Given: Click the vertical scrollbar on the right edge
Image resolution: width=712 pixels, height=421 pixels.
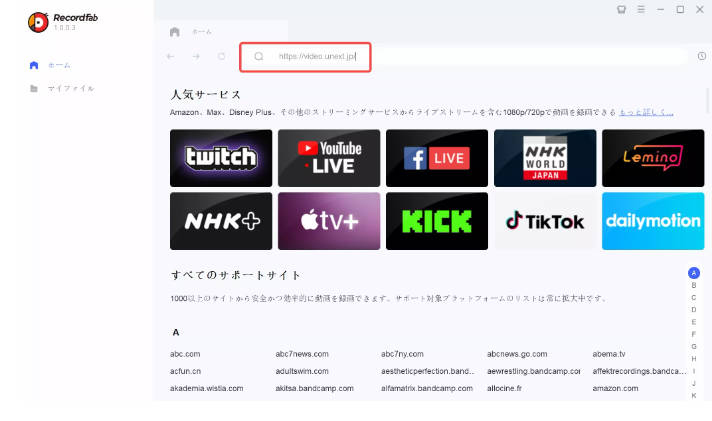Looking at the screenshot, I should click(x=708, y=101).
